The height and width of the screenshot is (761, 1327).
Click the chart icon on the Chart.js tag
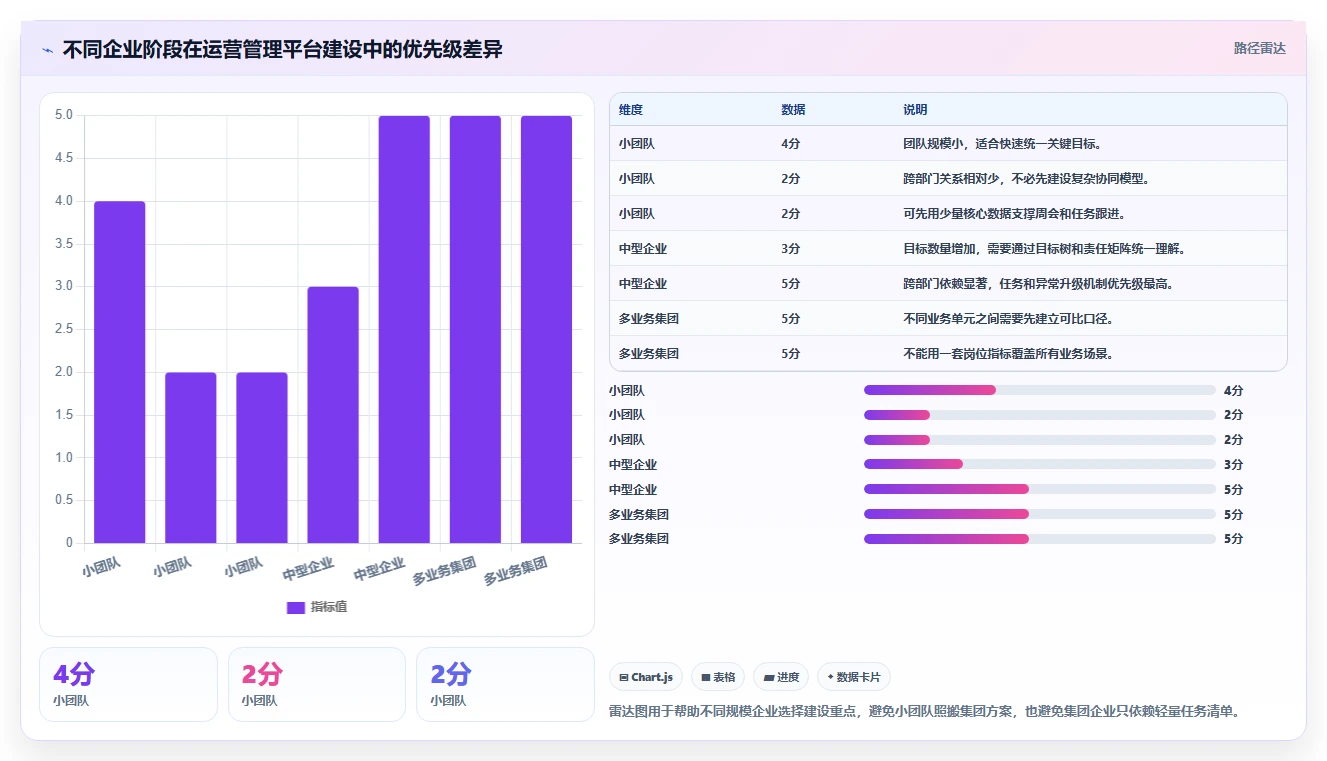tap(624, 677)
